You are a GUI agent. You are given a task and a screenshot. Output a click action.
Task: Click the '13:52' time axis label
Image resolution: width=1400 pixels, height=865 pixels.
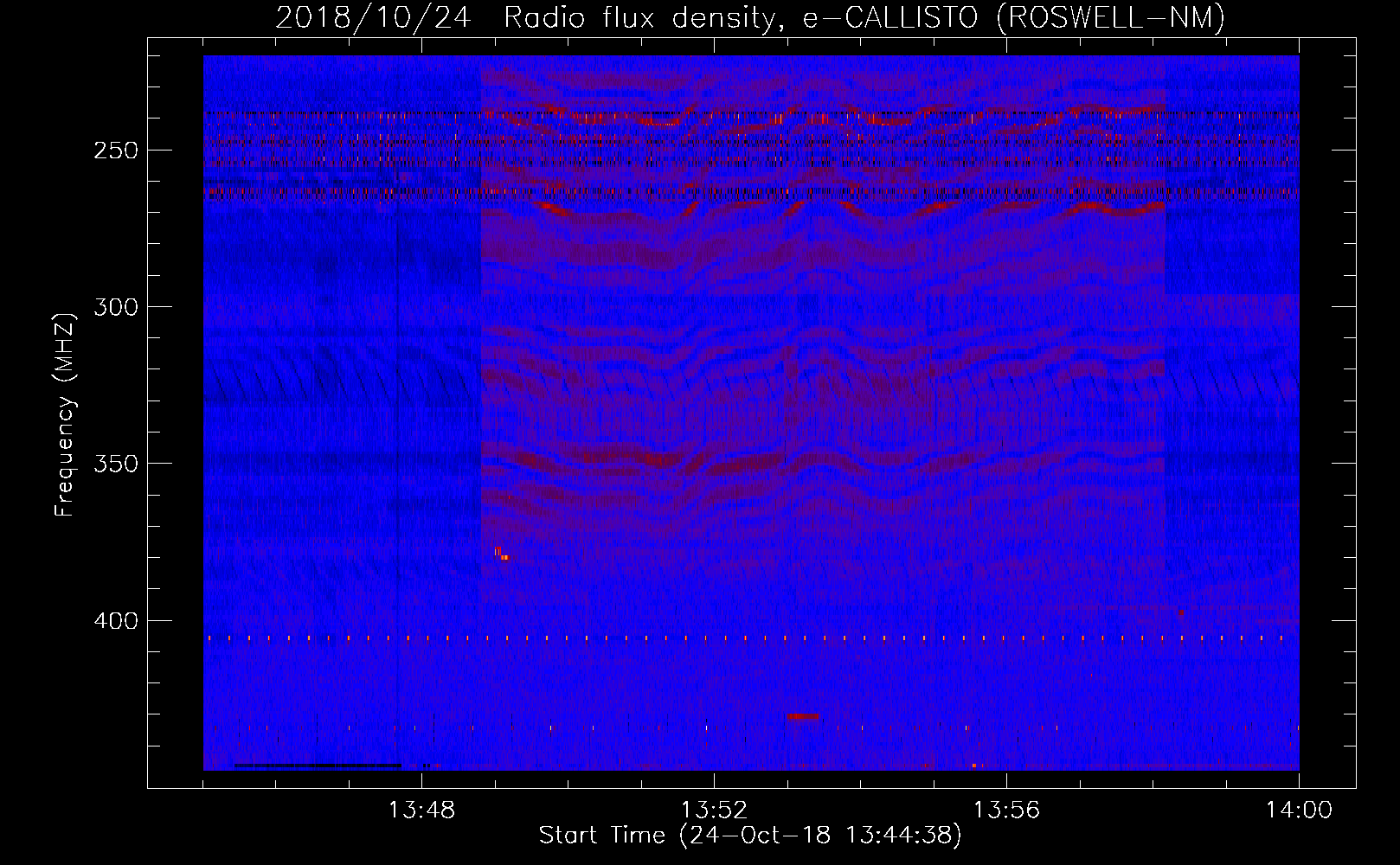pyautogui.click(x=714, y=811)
